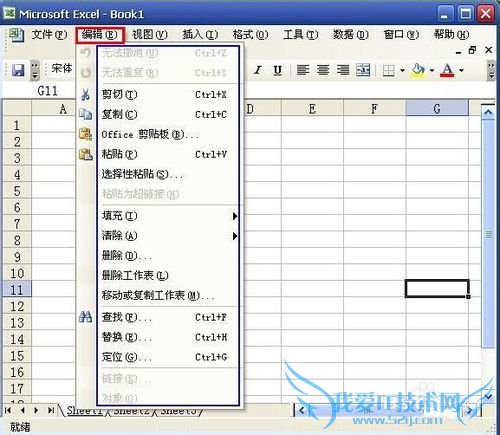Apply the red font color A
Image resolution: width=500 pixels, height=435 pixels.
click(447, 70)
